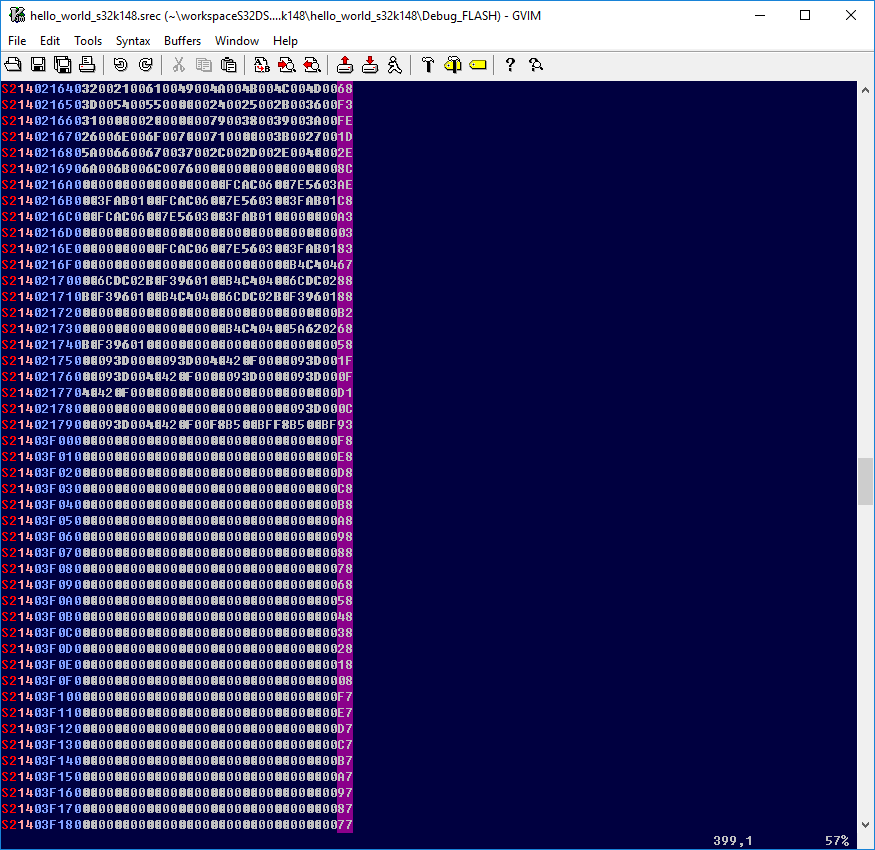Viewport: 875px width, 850px height.
Task: Run a Vim script icon
Action: tap(395, 65)
